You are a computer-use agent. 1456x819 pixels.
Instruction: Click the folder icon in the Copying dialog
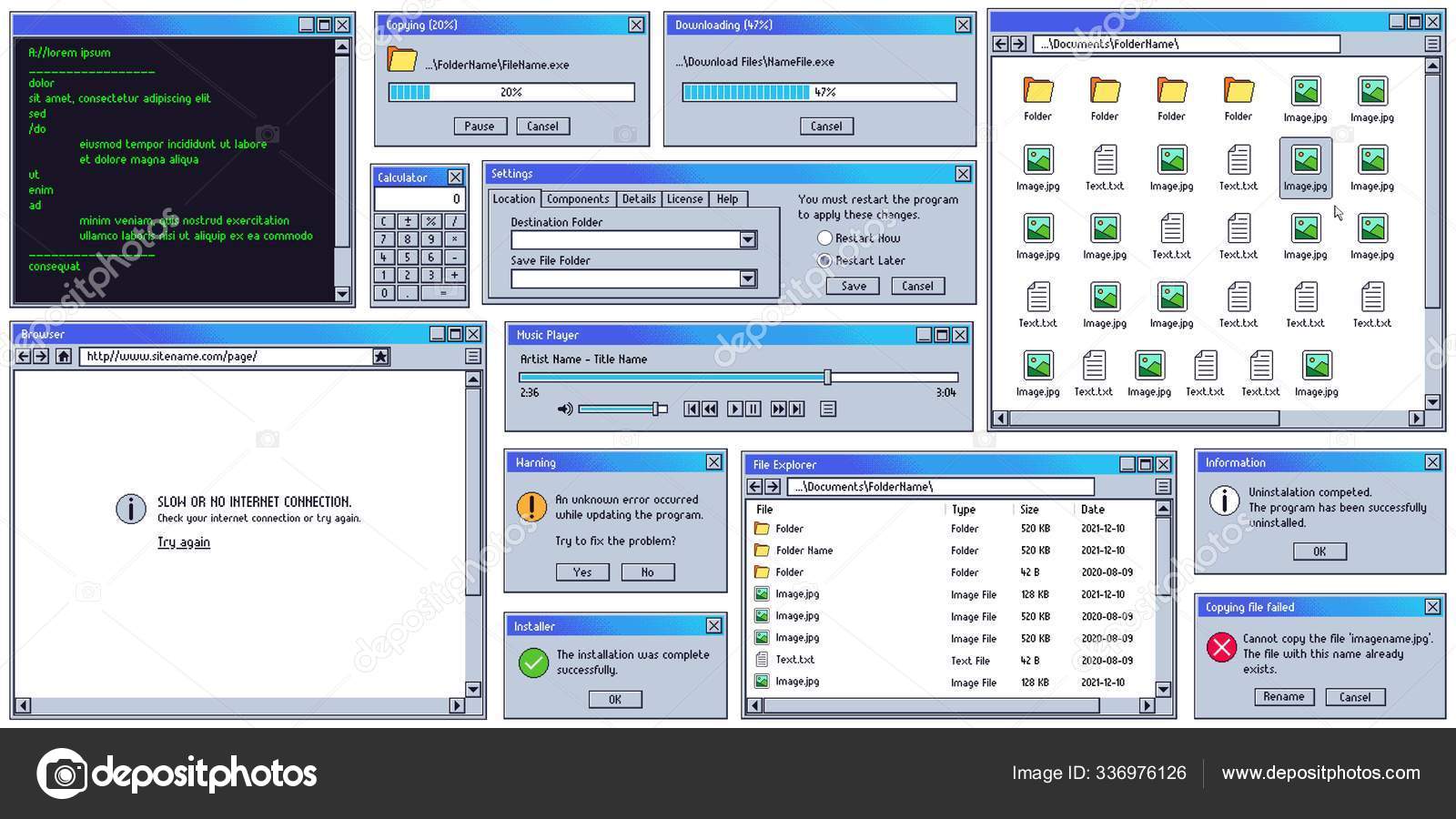(402, 61)
